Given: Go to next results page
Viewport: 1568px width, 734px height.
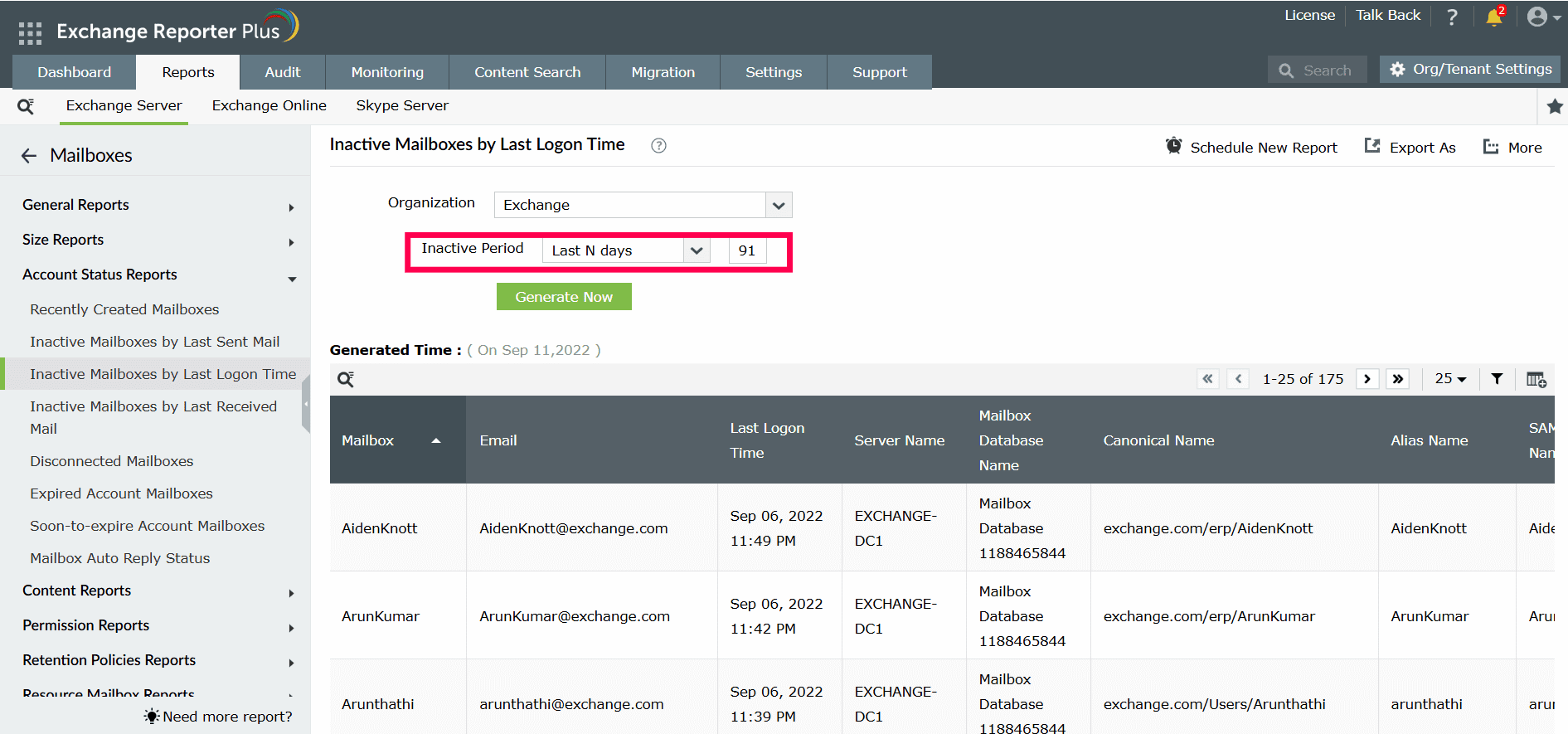Looking at the screenshot, I should (x=1367, y=379).
